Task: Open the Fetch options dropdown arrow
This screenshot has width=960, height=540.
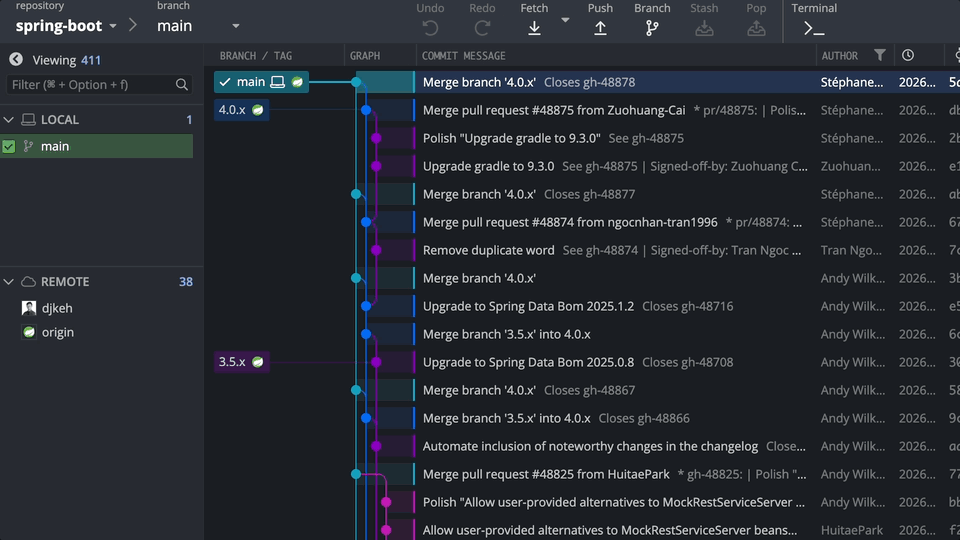Action: pos(565,20)
